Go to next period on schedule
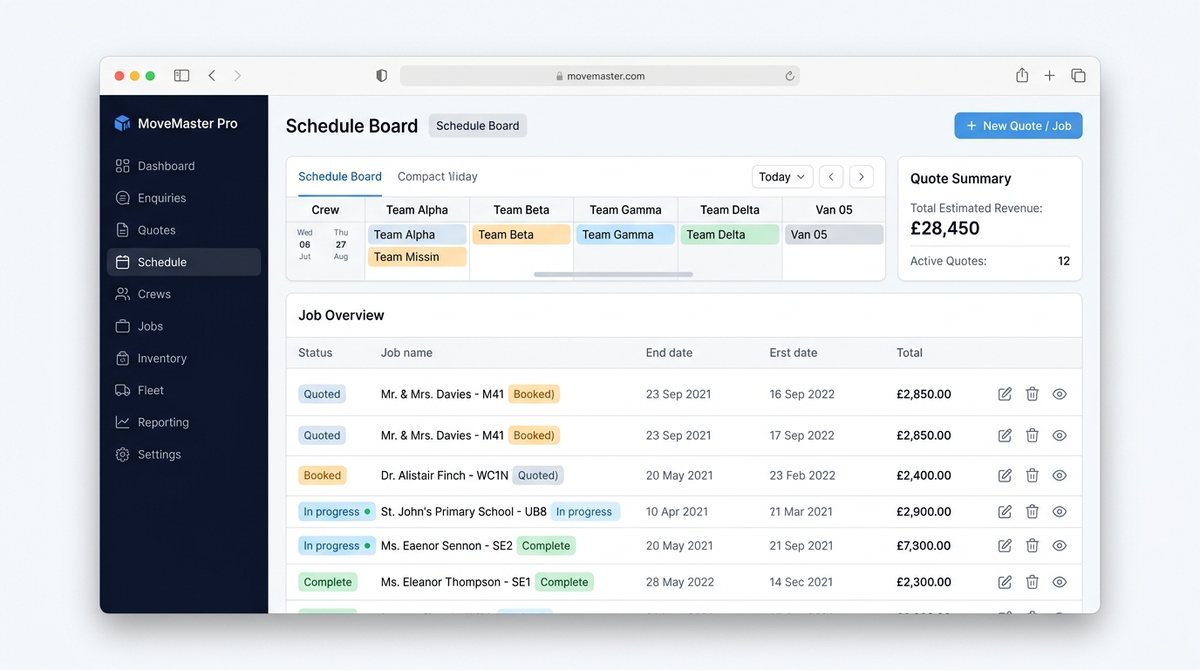This screenshot has height=670, width=1200. click(x=862, y=177)
